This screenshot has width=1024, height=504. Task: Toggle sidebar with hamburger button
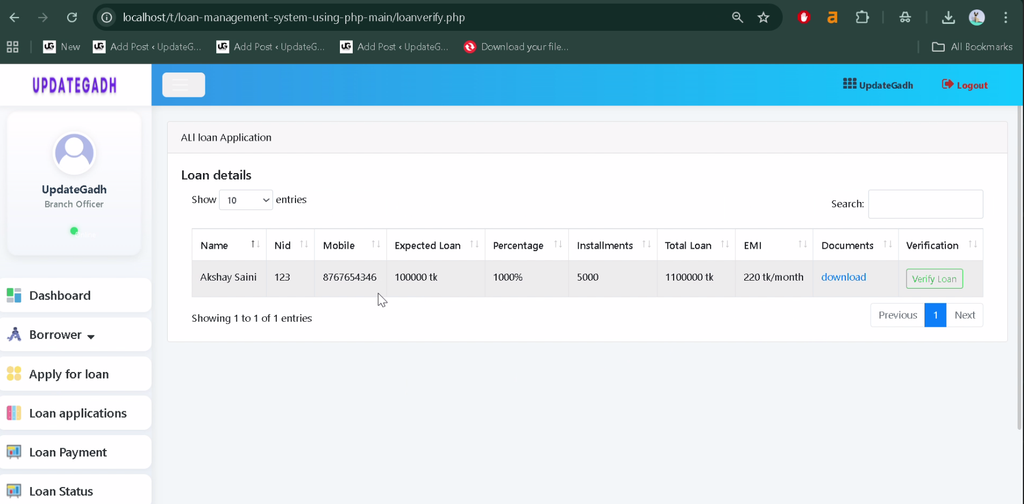(x=184, y=85)
